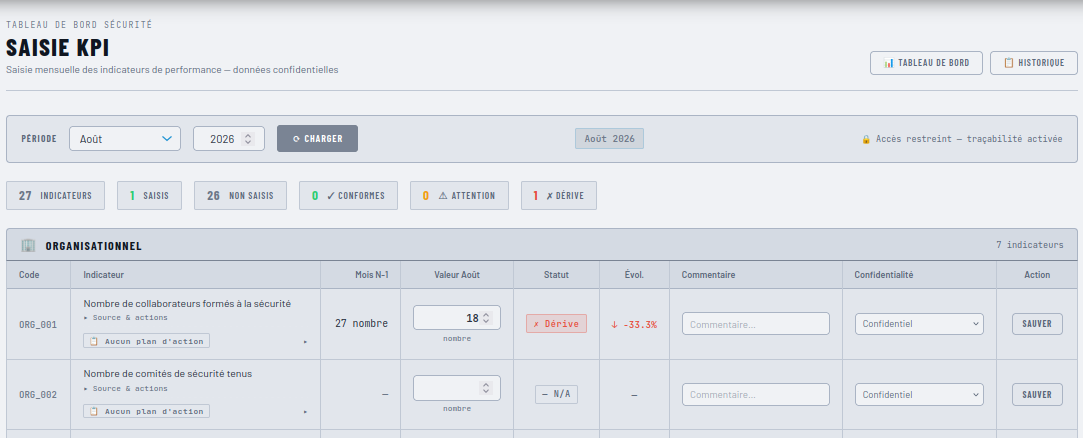The width and height of the screenshot is (1083, 438).
Task: Click the clipboard icon in ORG_002 plan badge
Action: coord(95,412)
